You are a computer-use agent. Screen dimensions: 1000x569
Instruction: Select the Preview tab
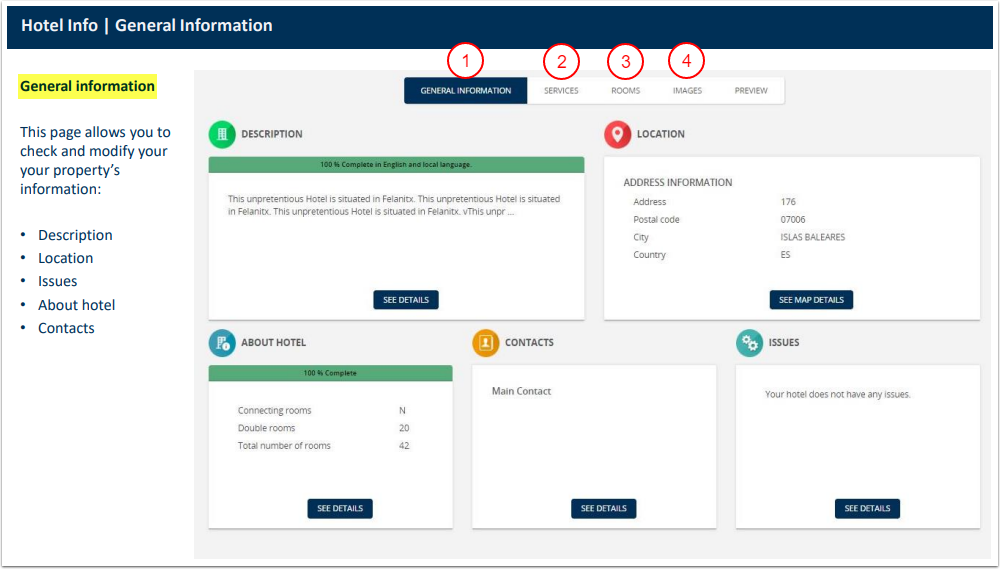[x=751, y=91]
